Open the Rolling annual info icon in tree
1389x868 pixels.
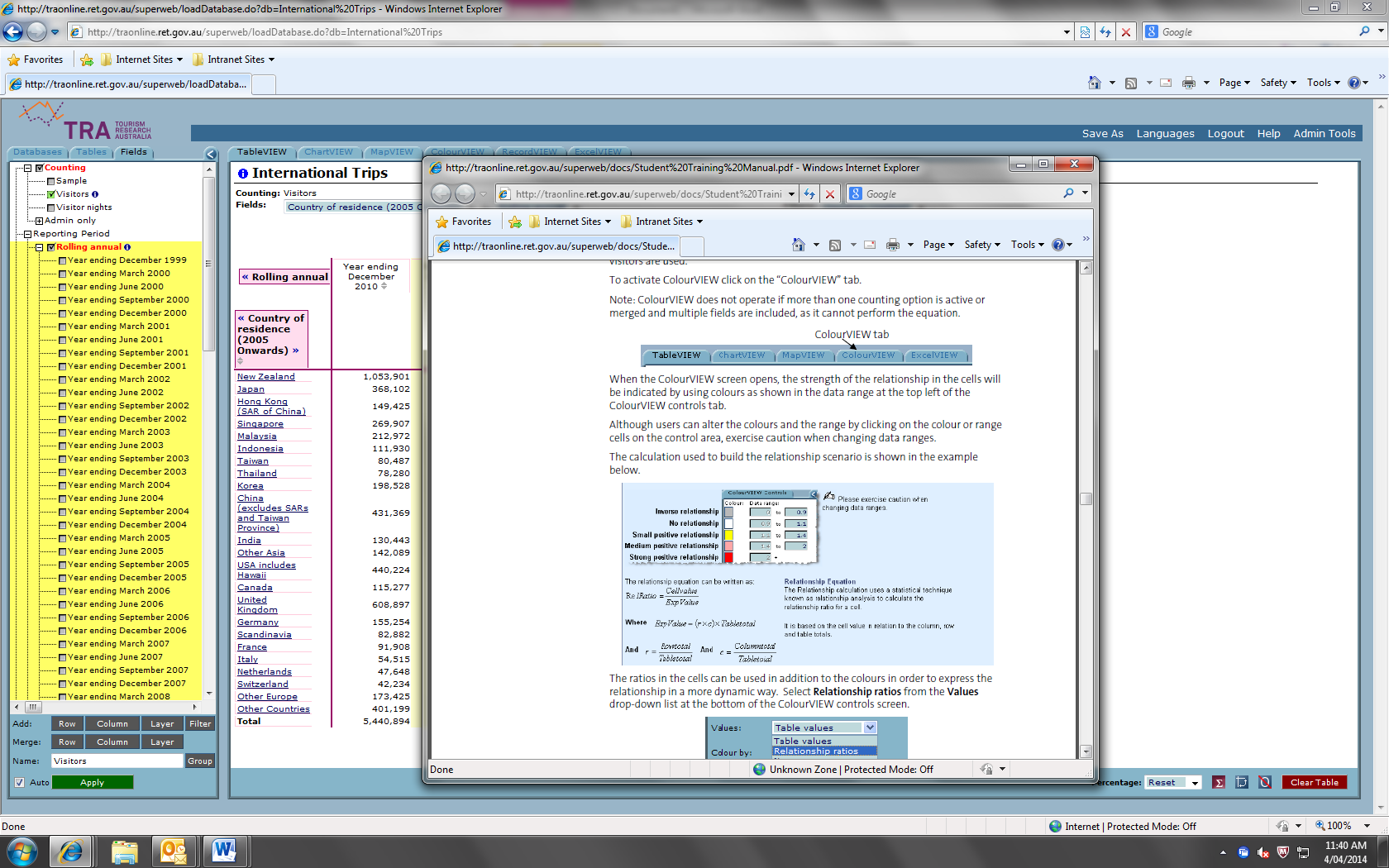point(127,247)
